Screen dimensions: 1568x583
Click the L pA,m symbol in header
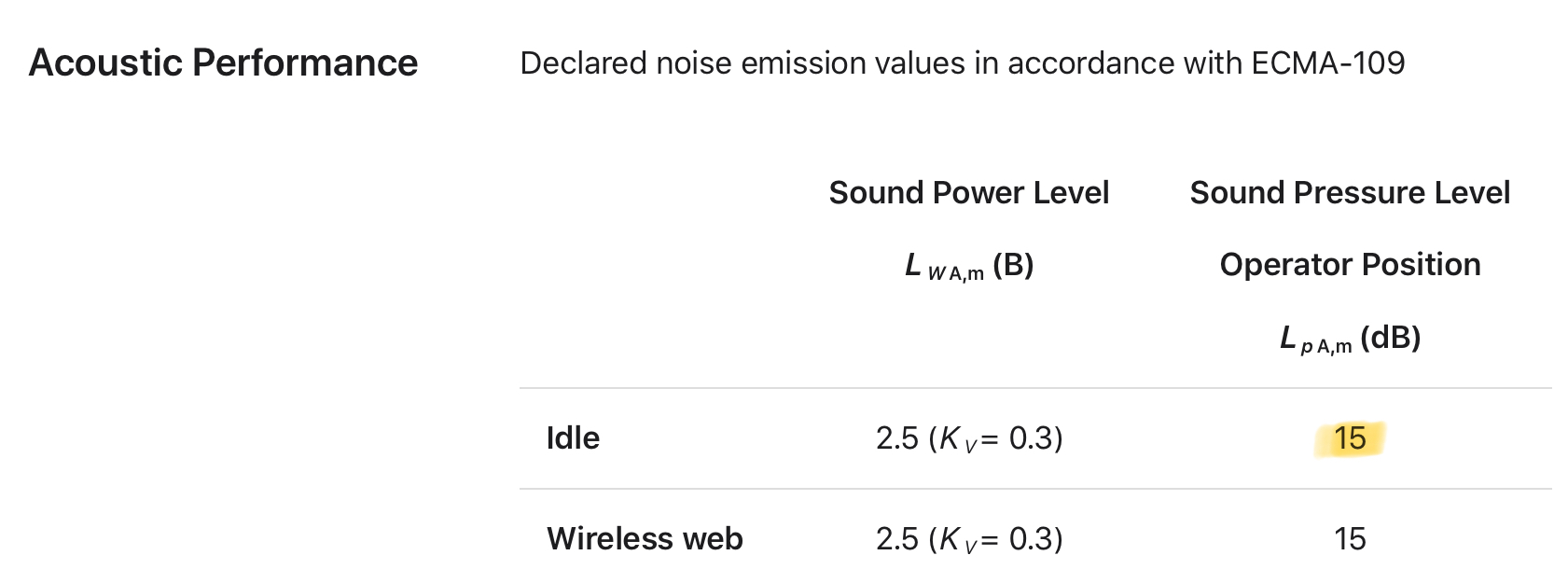[1315, 340]
